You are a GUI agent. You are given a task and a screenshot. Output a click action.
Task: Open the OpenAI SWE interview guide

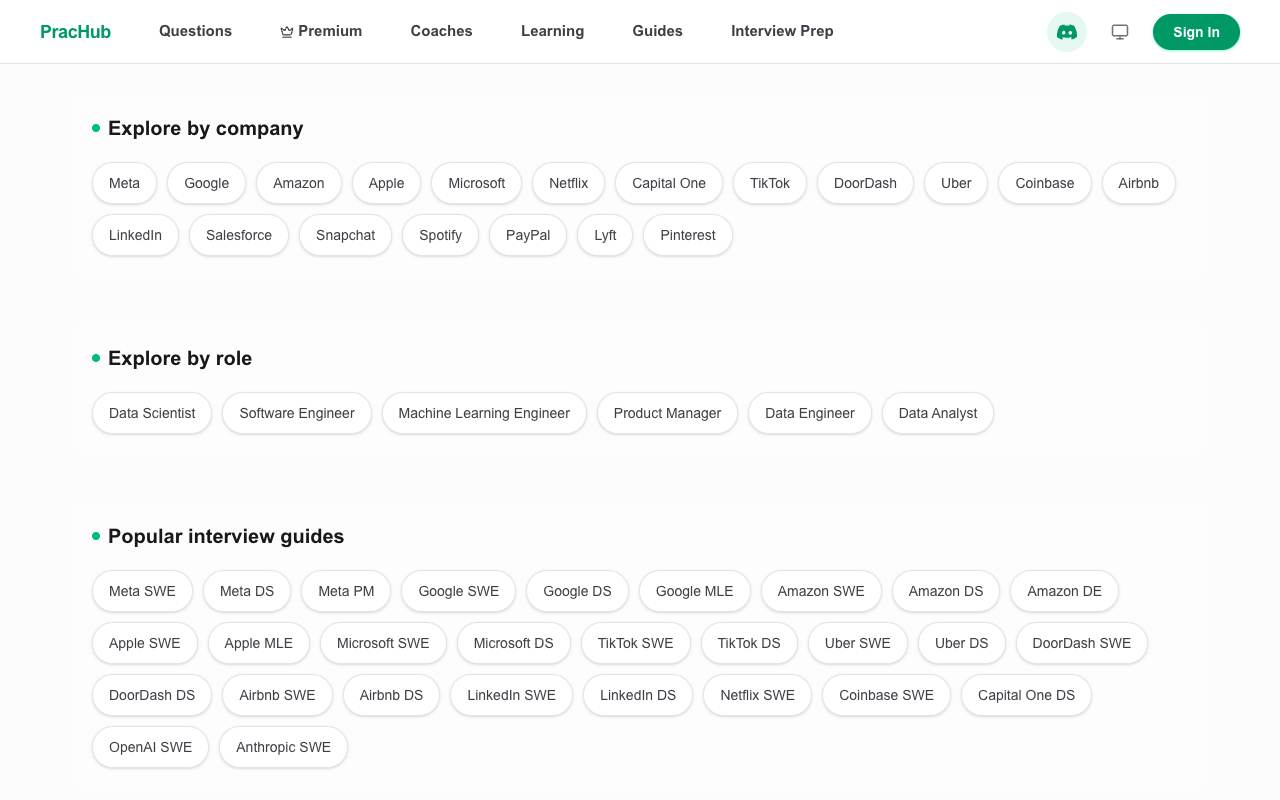(x=150, y=747)
